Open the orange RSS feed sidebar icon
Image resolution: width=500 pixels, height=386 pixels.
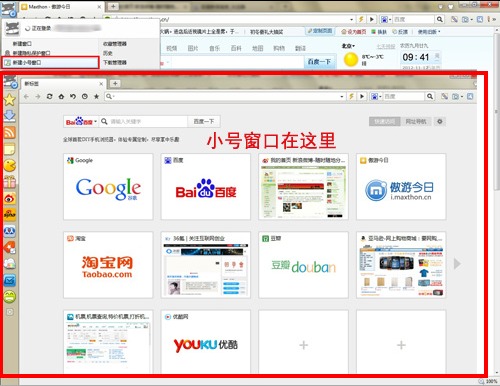click(10, 132)
